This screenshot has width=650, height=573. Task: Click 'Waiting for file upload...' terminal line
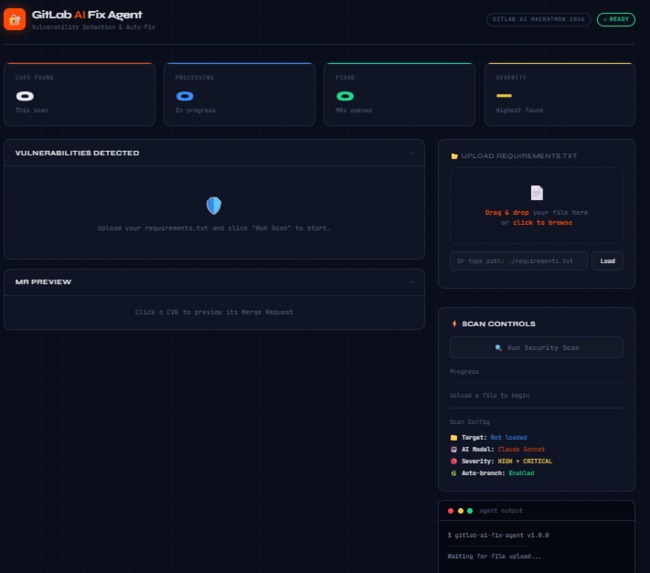click(494, 556)
